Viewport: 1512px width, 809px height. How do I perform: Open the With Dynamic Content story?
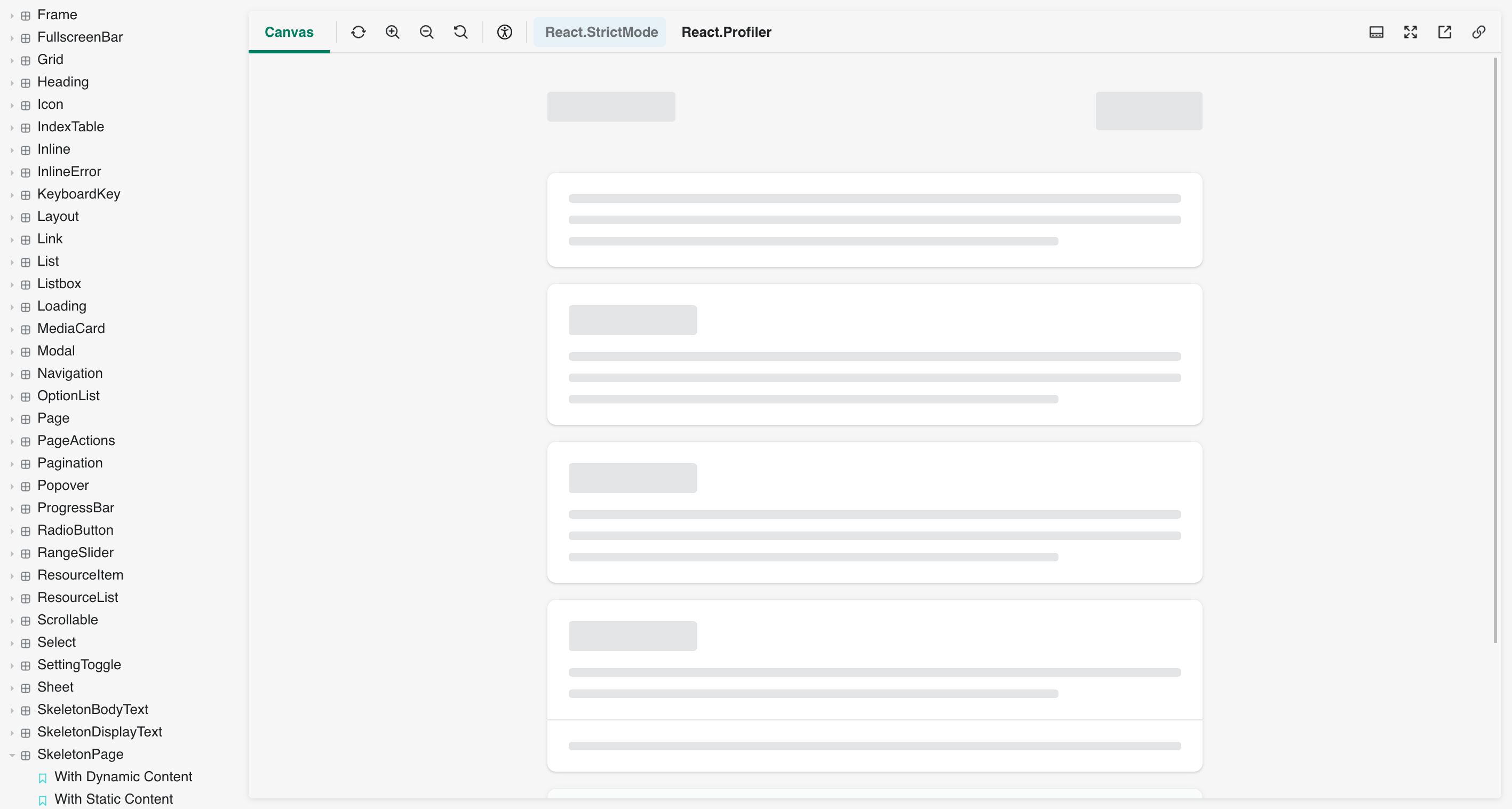click(123, 776)
